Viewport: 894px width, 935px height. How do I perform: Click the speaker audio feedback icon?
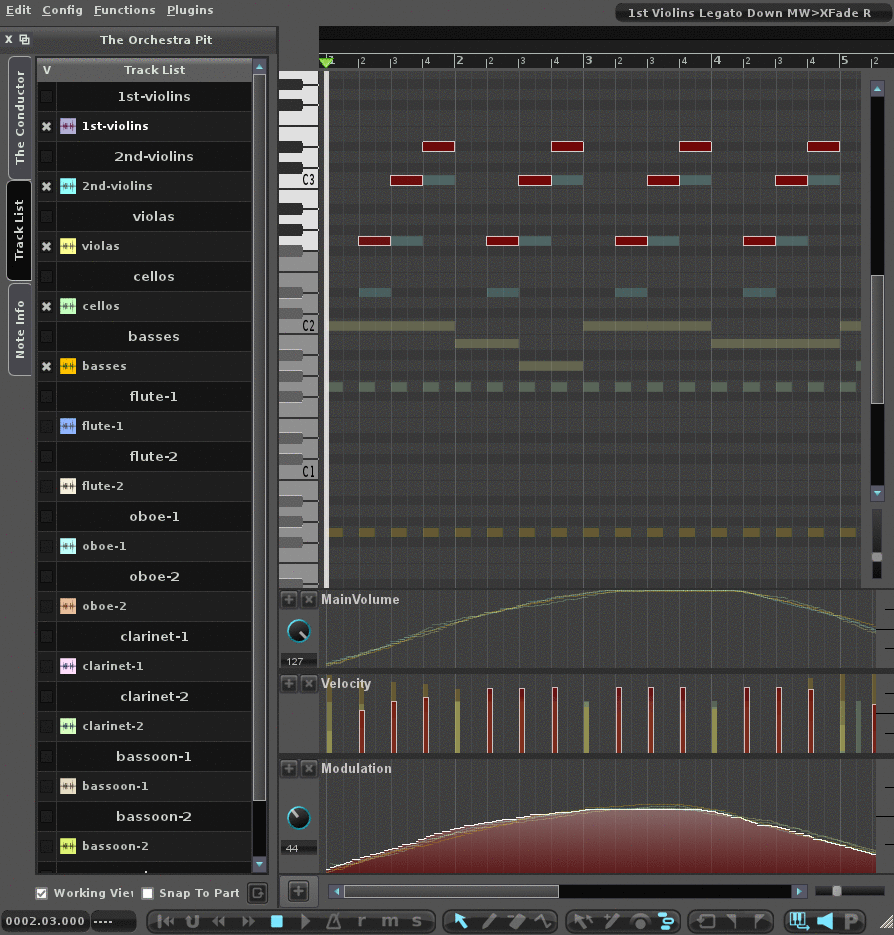(825, 921)
